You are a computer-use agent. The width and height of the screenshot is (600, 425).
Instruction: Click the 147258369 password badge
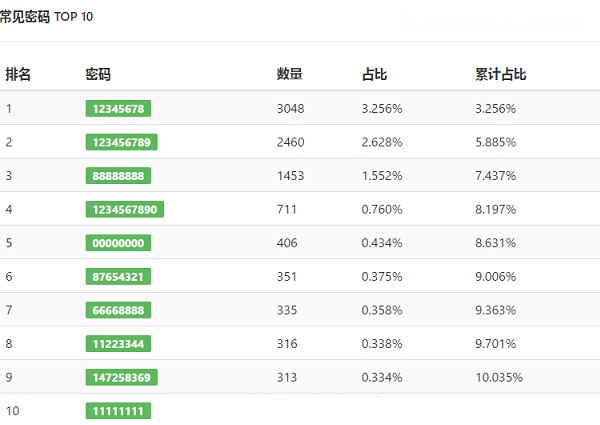[x=122, y=377]
